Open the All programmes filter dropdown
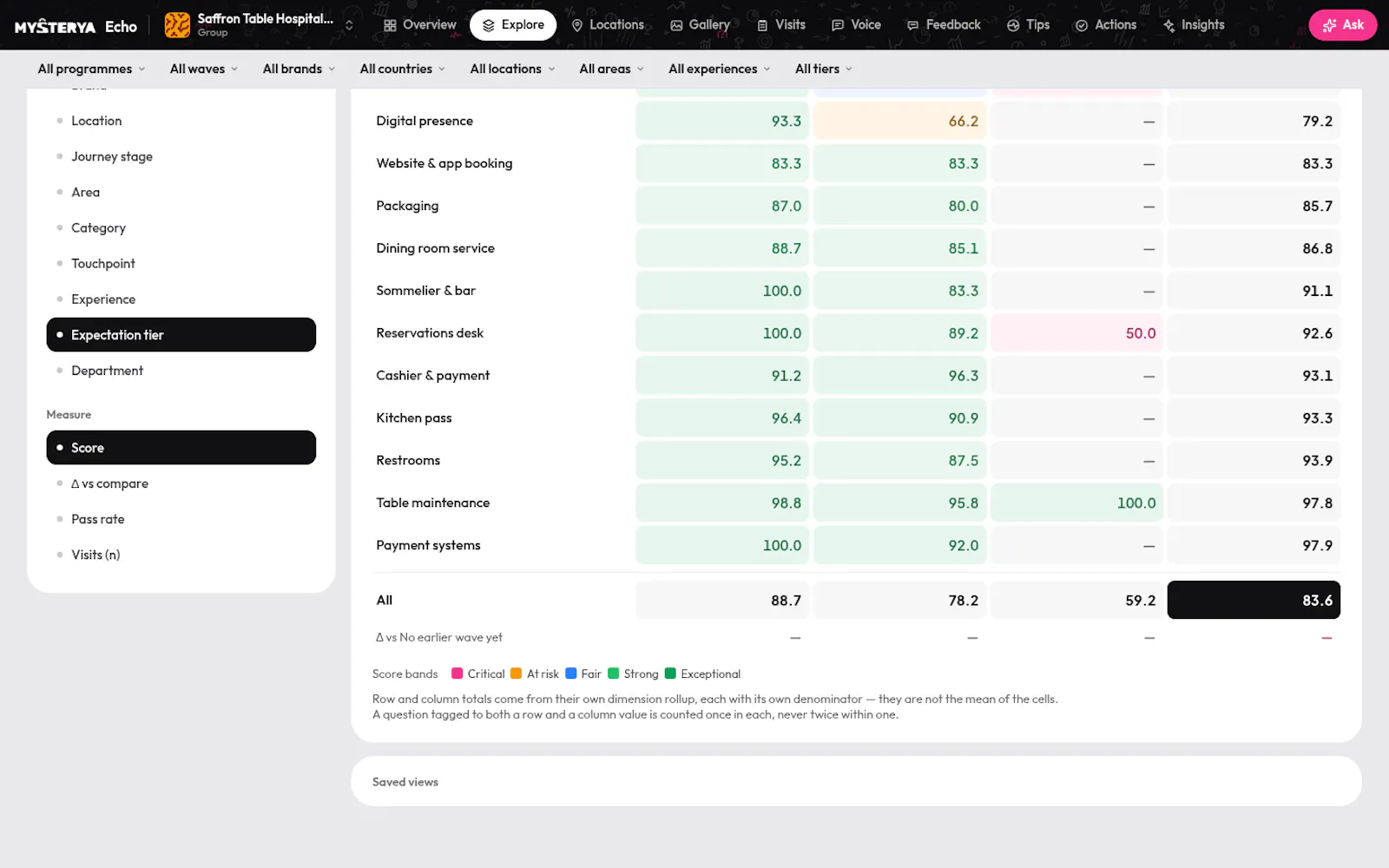The image size is (1389, 868). pos(91,69)
